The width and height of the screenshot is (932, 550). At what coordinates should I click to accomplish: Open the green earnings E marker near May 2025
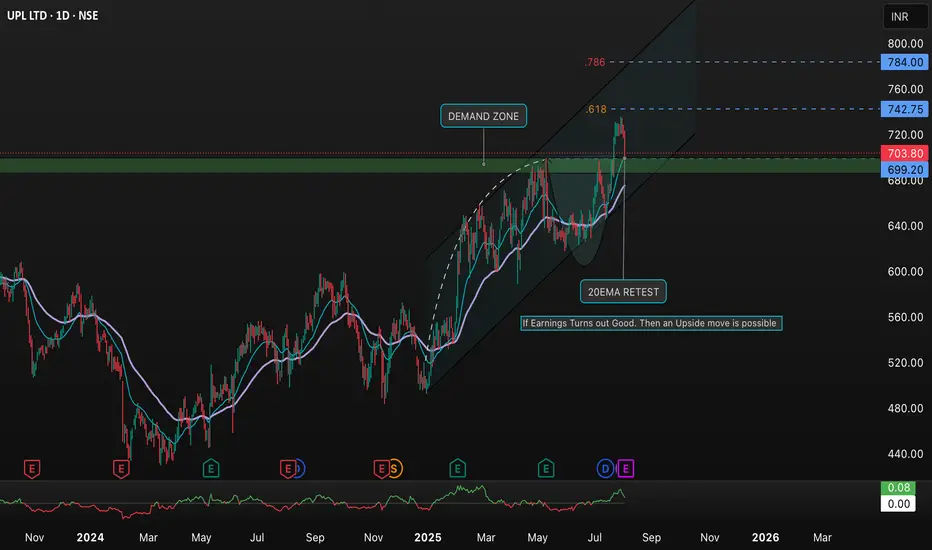click(546, 469)
